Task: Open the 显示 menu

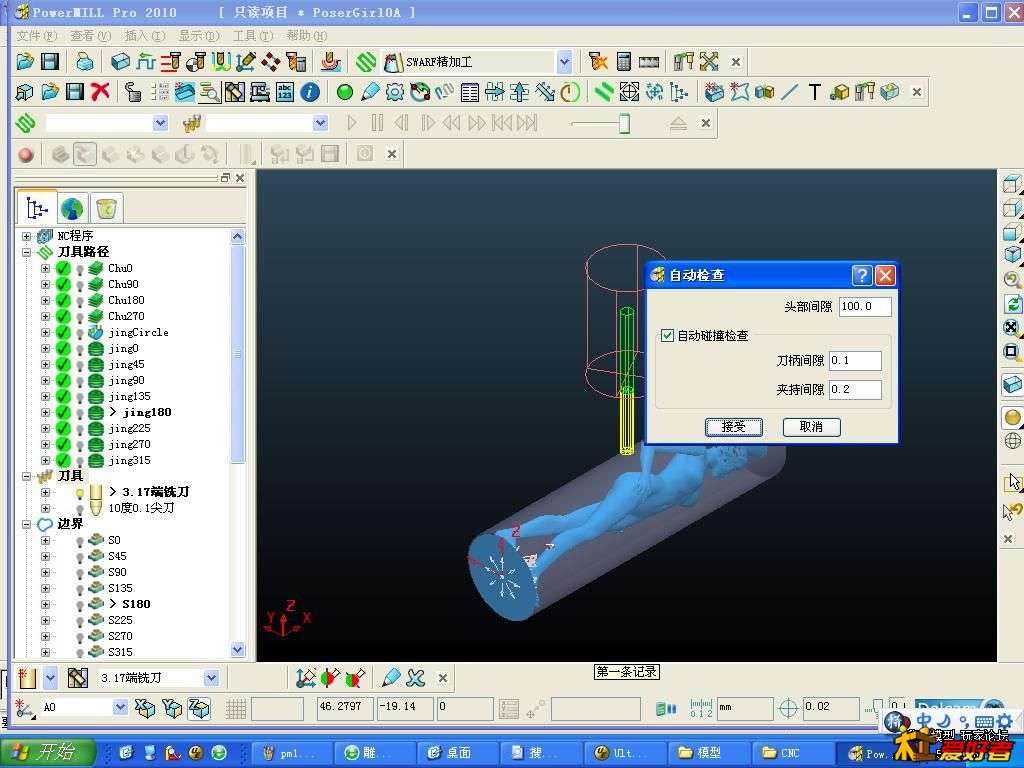Action: pyautogui.click(x=199, y=35)
